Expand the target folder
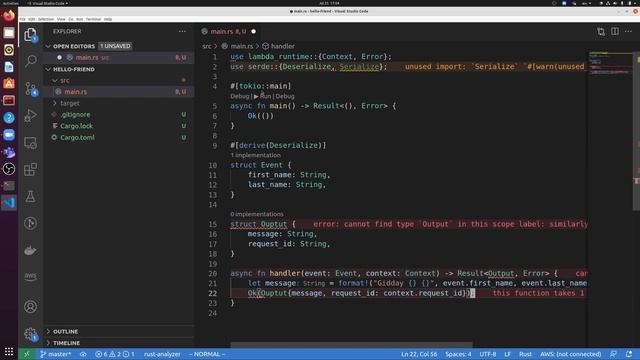The width and height of the screenshot is (640, 360). (x=55, y=103)
